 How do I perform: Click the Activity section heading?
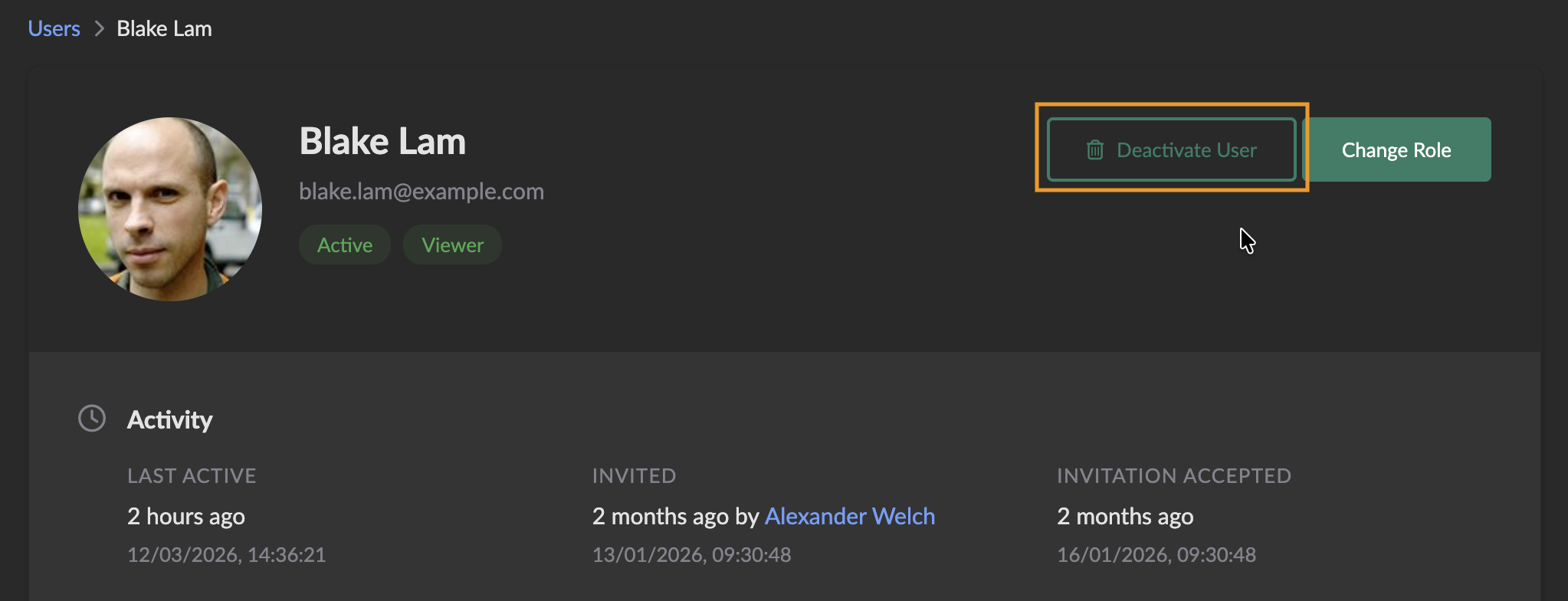tap(170, 420)
